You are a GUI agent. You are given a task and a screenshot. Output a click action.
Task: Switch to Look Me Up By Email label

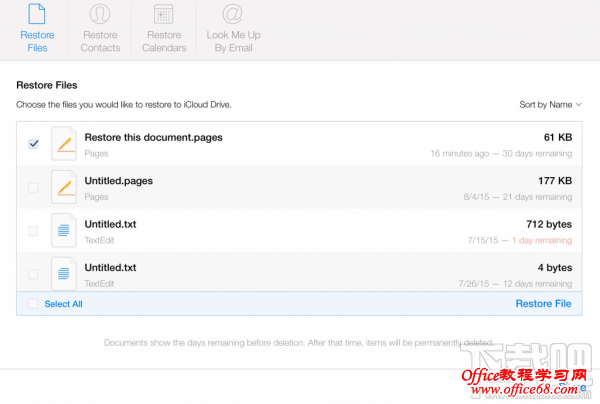point(233,41)
